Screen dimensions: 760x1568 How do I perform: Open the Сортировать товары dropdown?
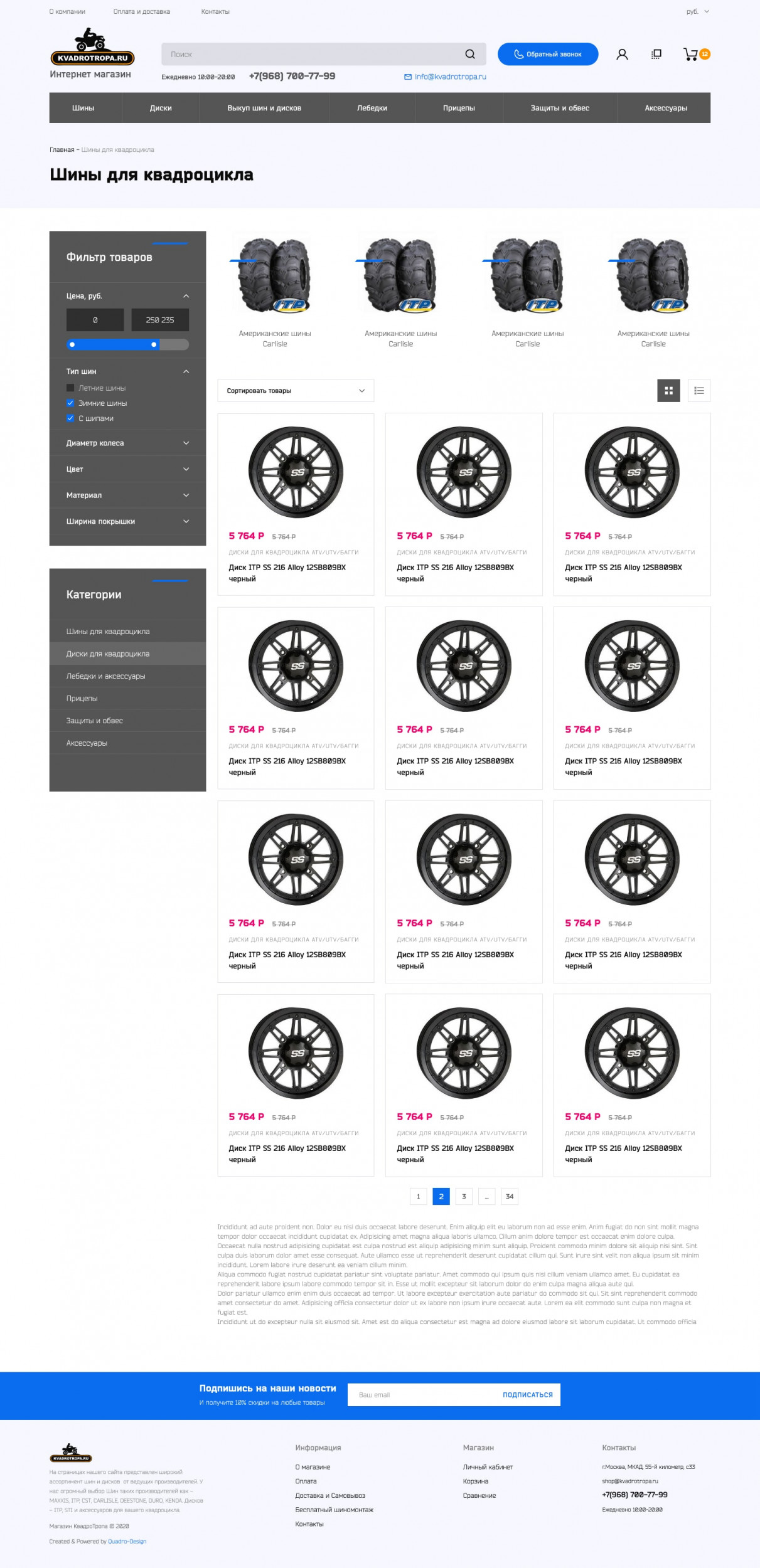(296, 391)
